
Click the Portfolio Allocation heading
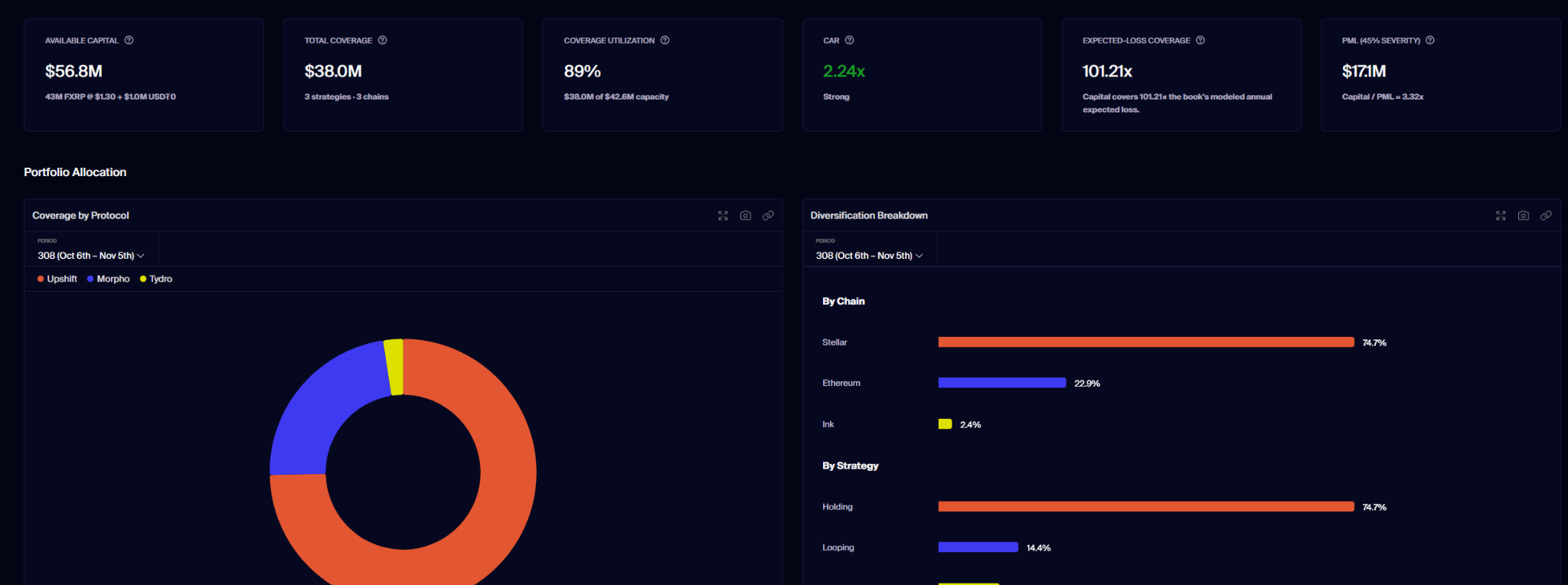75,172
